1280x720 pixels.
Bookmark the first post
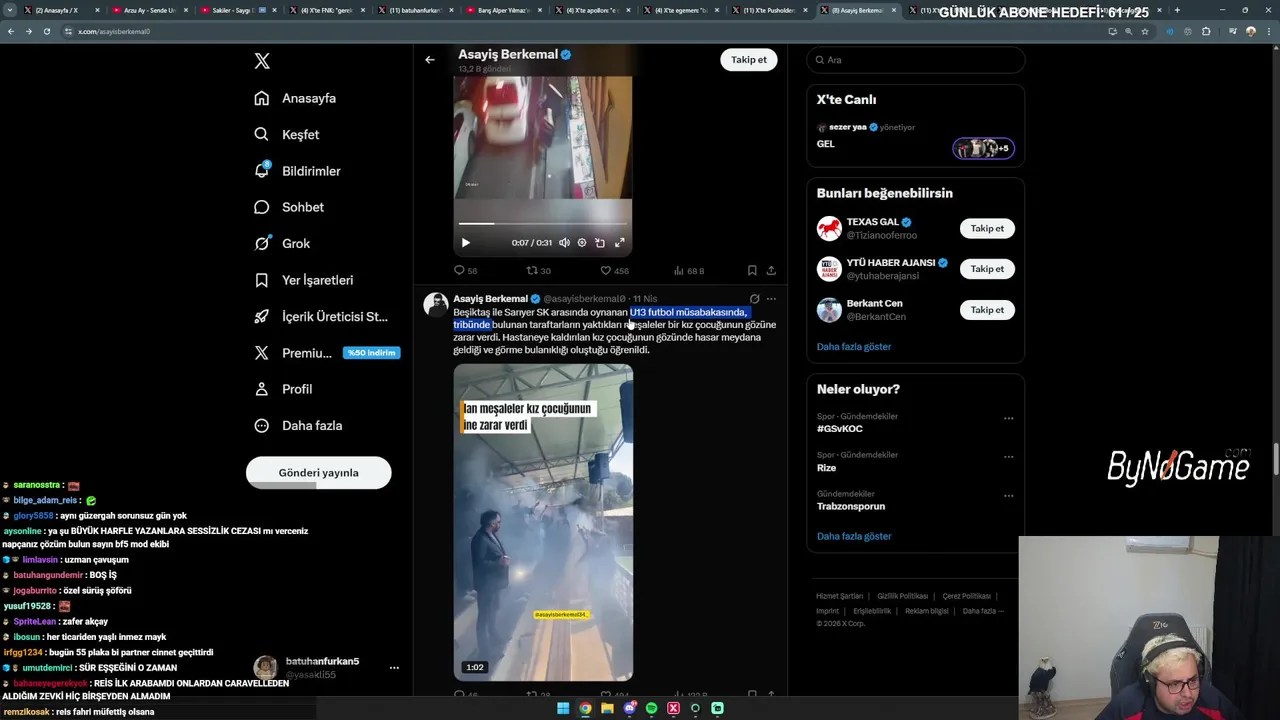coord(752,271)
